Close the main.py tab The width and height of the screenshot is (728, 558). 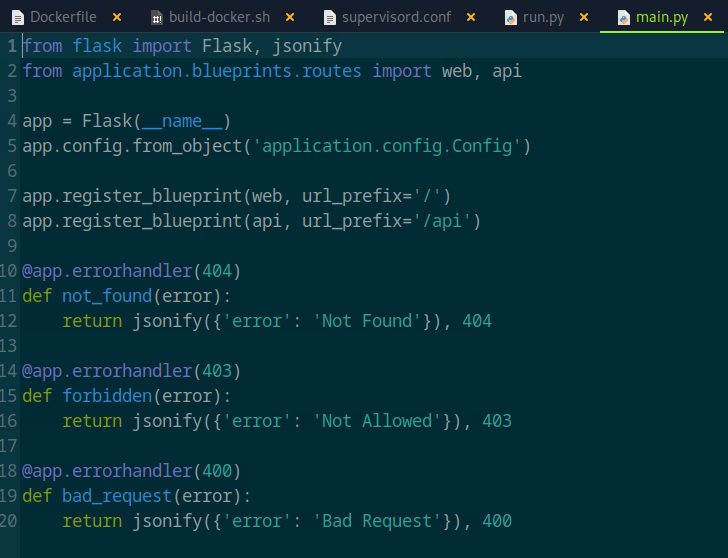coord(709,18)
